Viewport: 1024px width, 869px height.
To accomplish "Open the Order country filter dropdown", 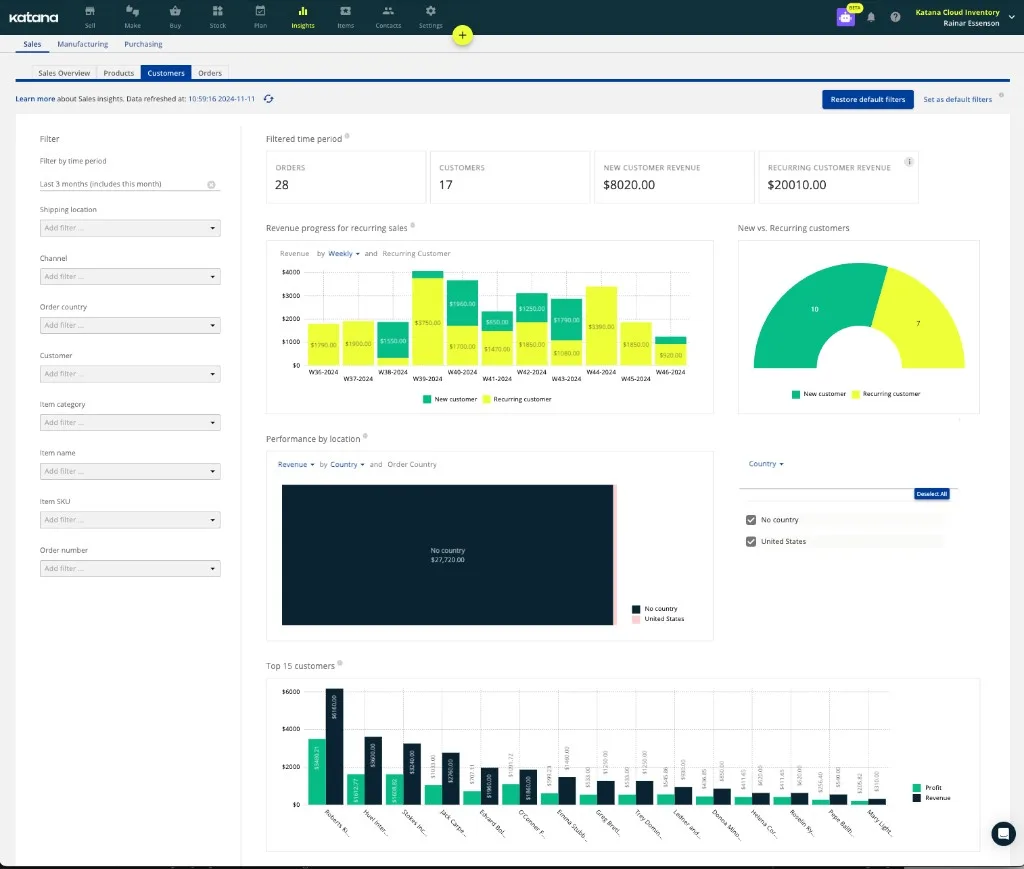I will point(130,325).
